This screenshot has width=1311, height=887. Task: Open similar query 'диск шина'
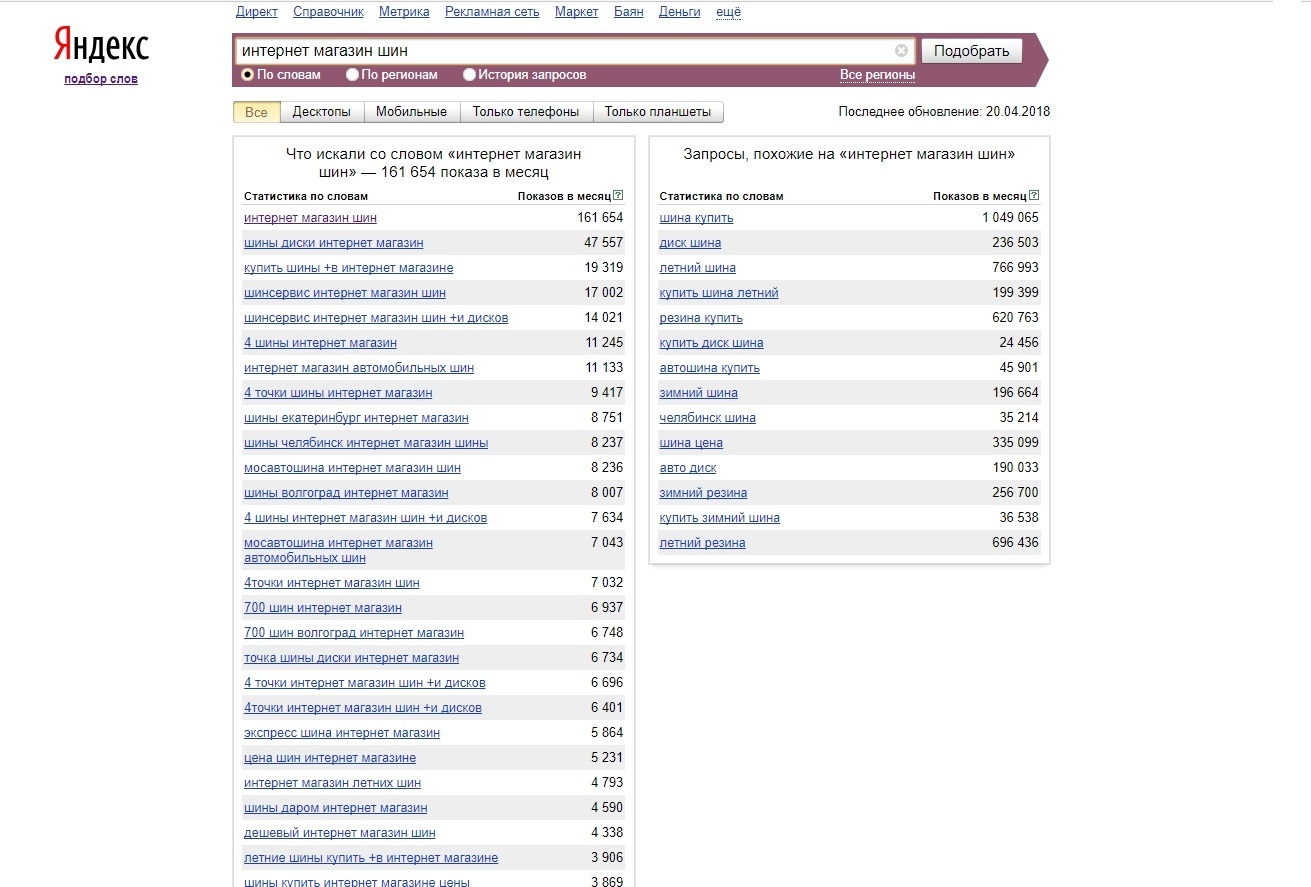690,243
